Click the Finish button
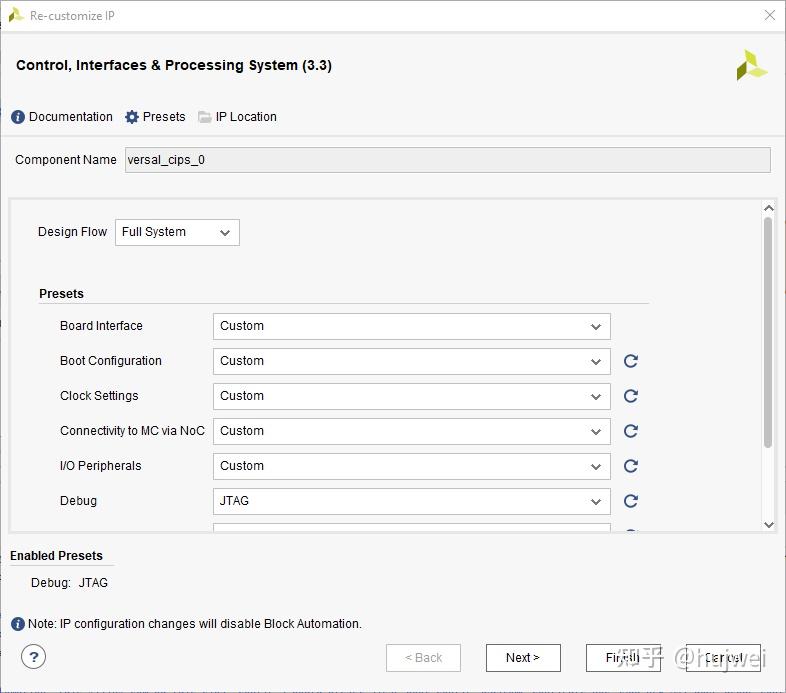Image resolution: width=786 pixels, height=693 pixels. tap(622, 658)
